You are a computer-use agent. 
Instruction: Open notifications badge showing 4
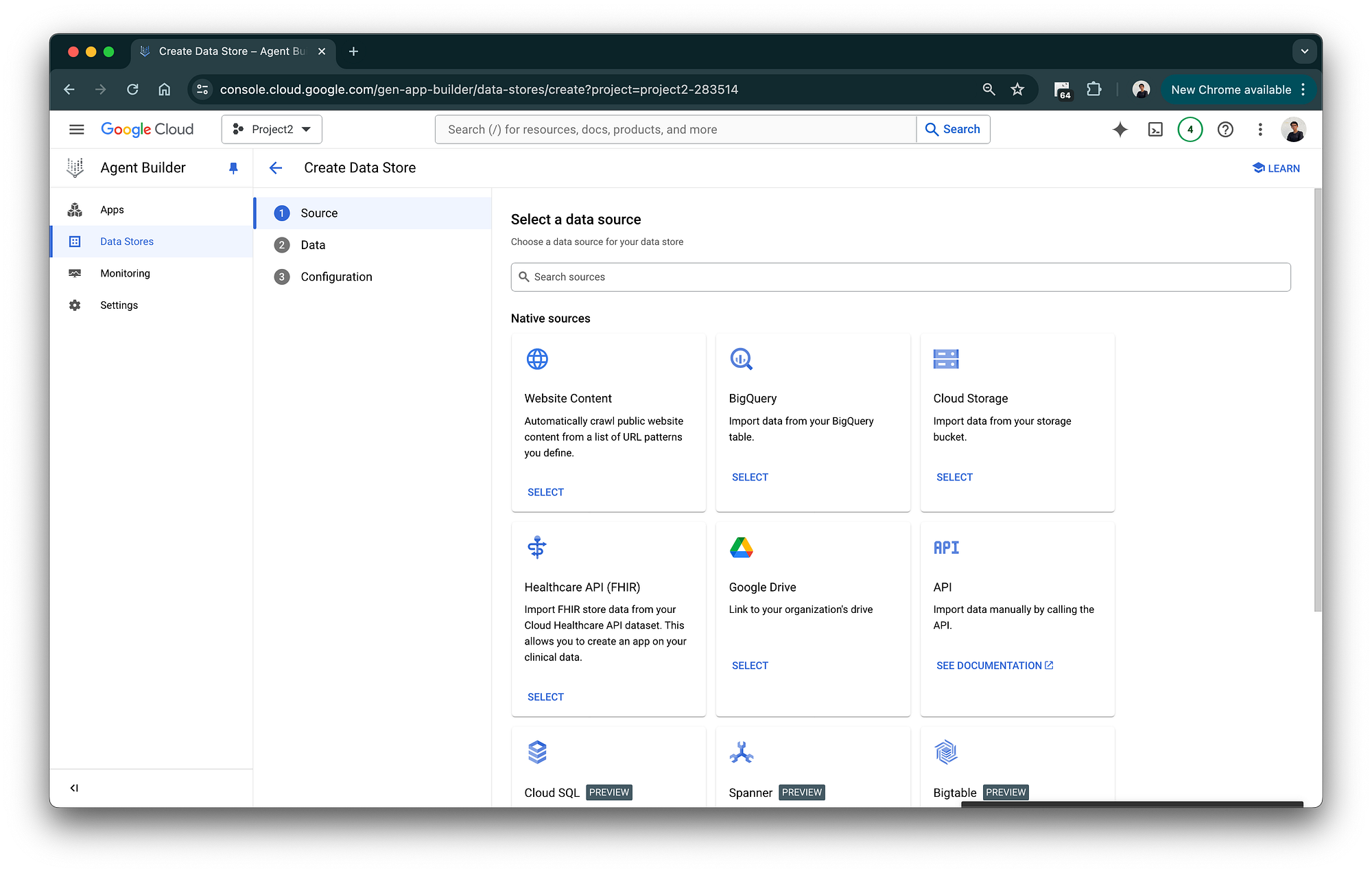(x=1190, y=129)
